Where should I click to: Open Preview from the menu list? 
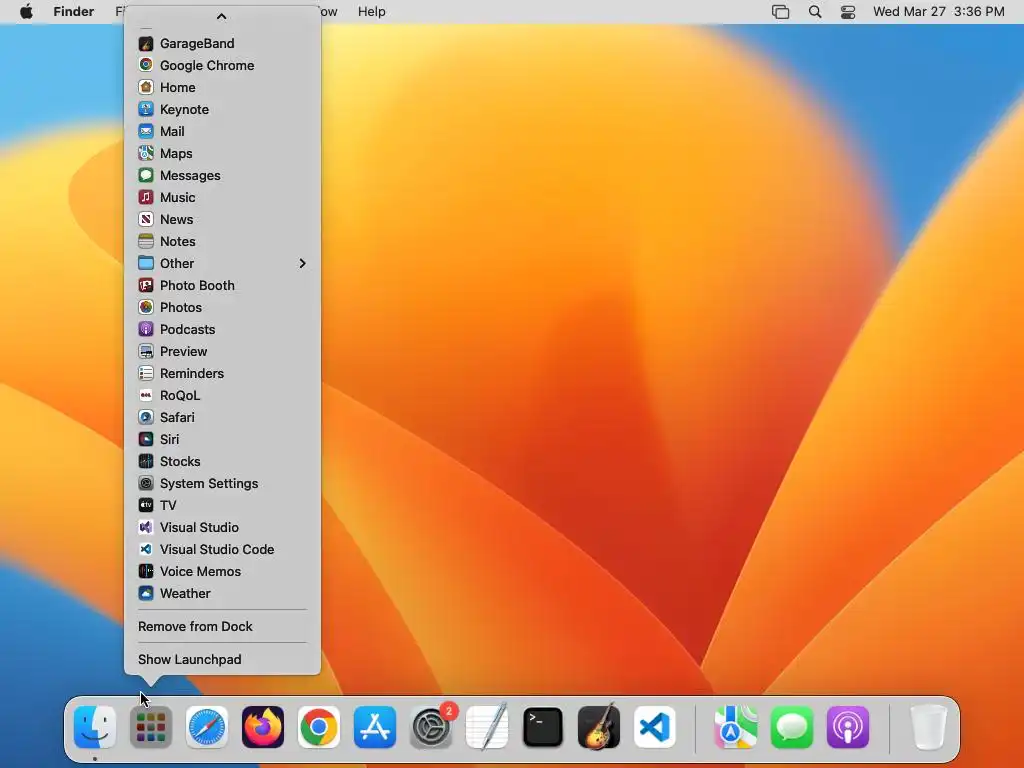tap(222, 351)
